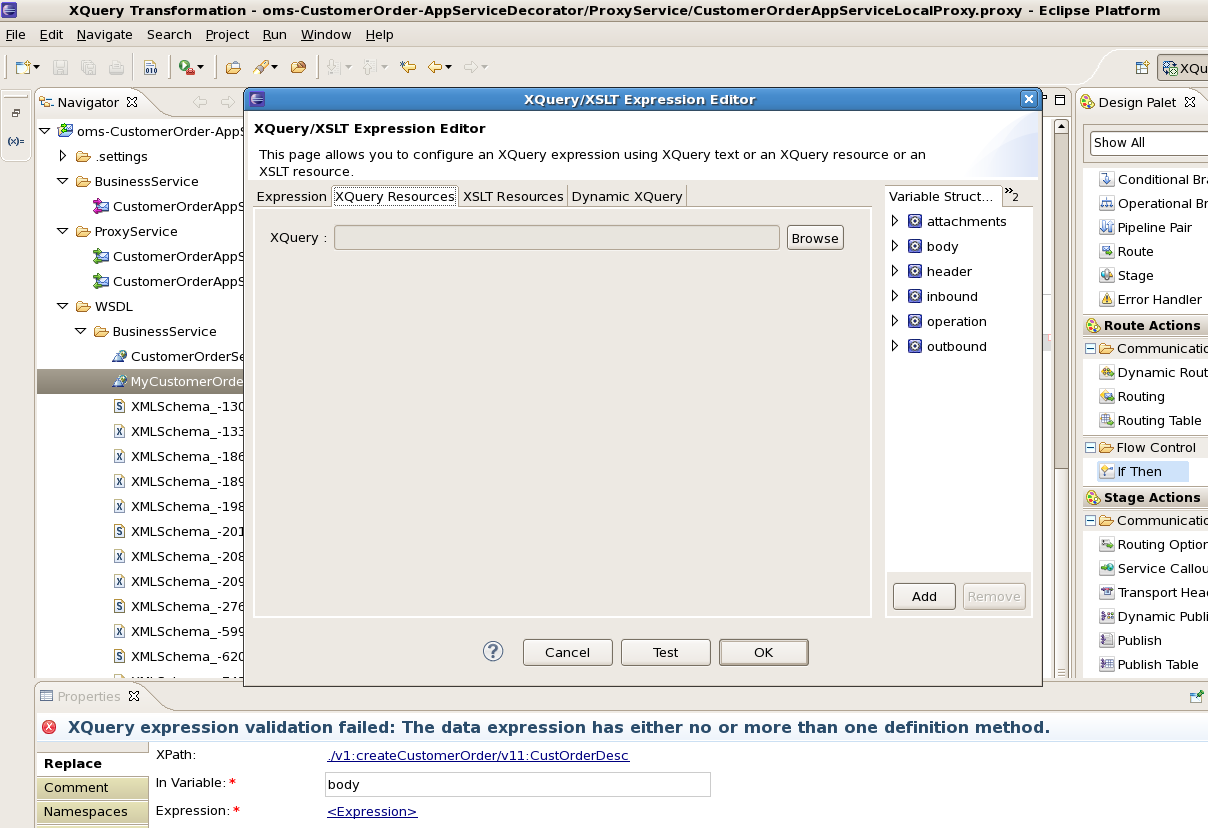This screenshot has height=828, width=1208.
Task: Expand the .settings folder in Navigator
Action: (x=63, y=156)
